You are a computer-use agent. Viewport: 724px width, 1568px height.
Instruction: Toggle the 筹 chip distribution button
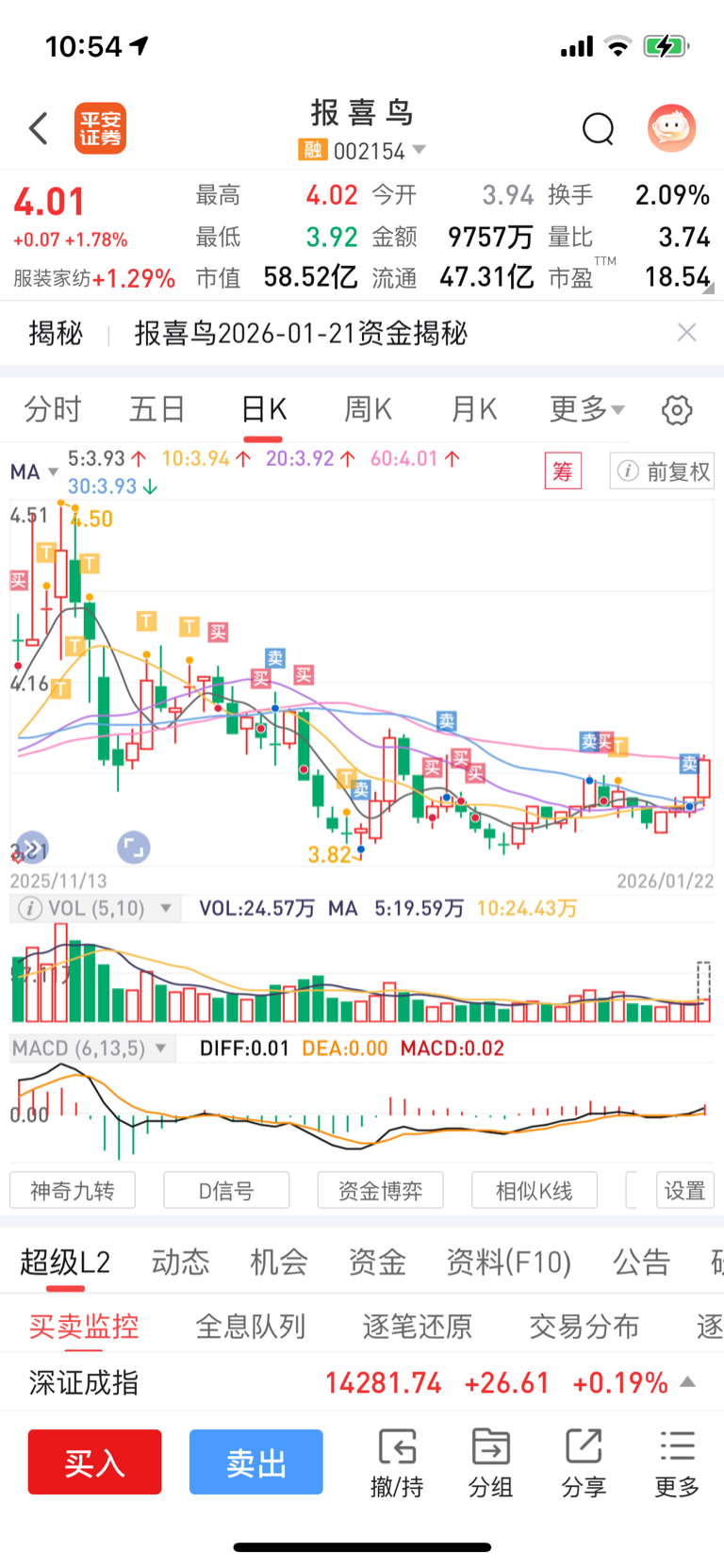tap(563, 470)
